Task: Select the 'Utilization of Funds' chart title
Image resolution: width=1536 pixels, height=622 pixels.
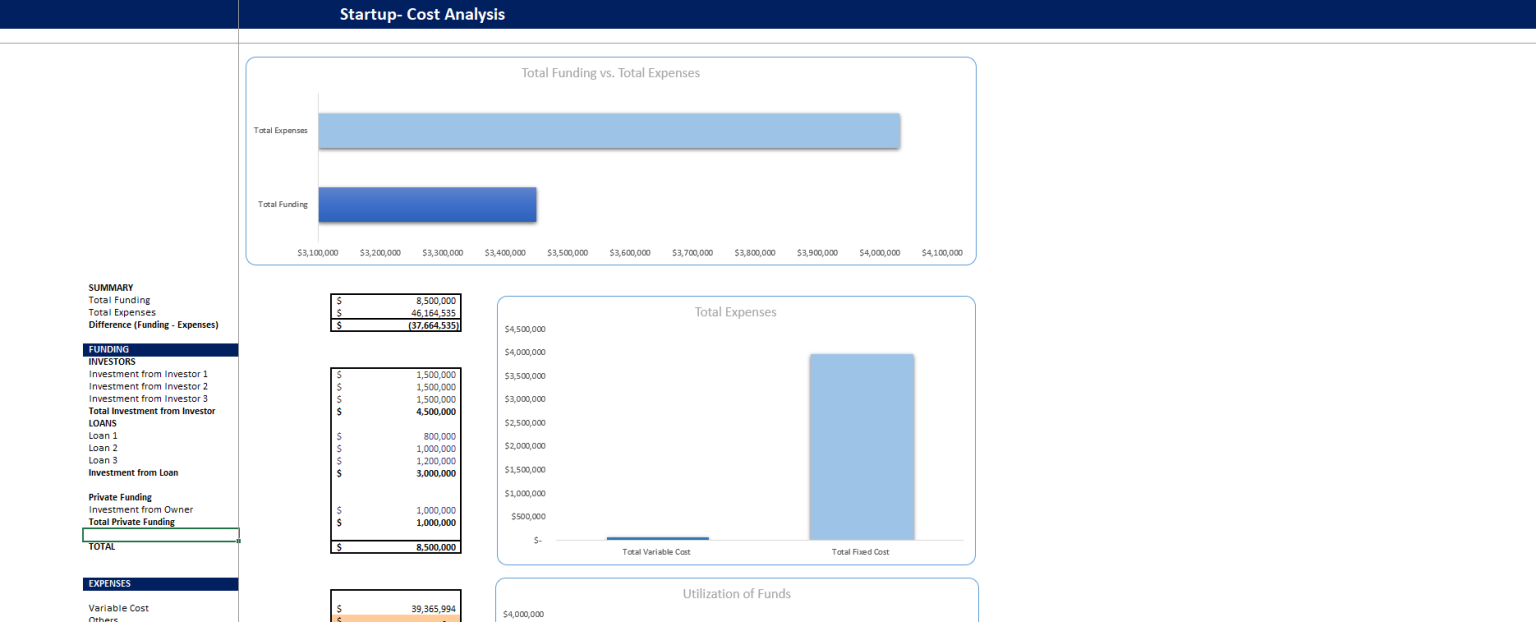Action: (736, 593)
